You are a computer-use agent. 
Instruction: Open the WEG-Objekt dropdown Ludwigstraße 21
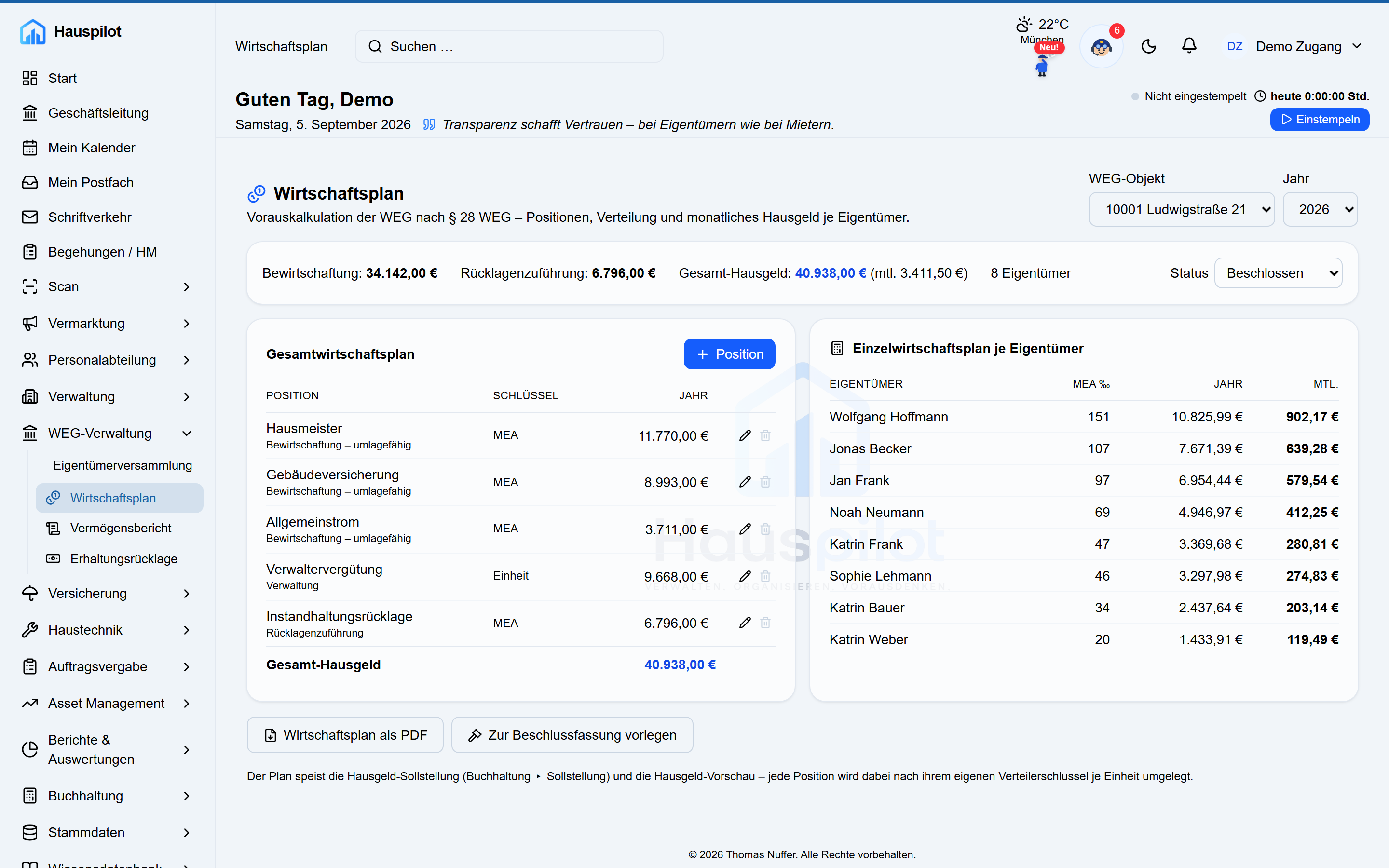coord(1182,210)
